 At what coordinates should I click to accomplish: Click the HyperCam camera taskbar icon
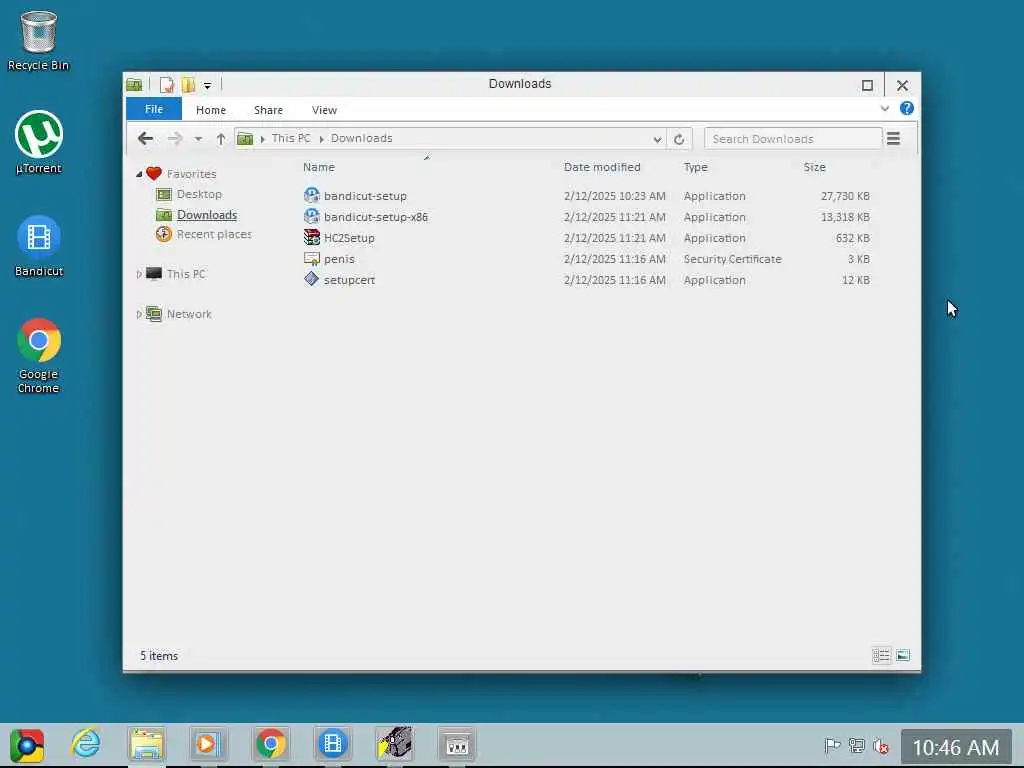[x=394, y=744]
